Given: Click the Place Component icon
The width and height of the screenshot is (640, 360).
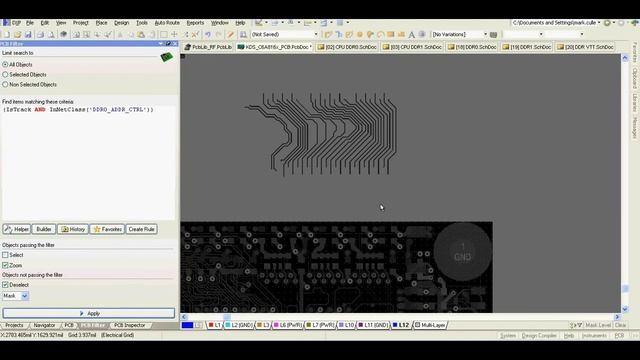Looking at the screenshot, I should tap(422, 35).
